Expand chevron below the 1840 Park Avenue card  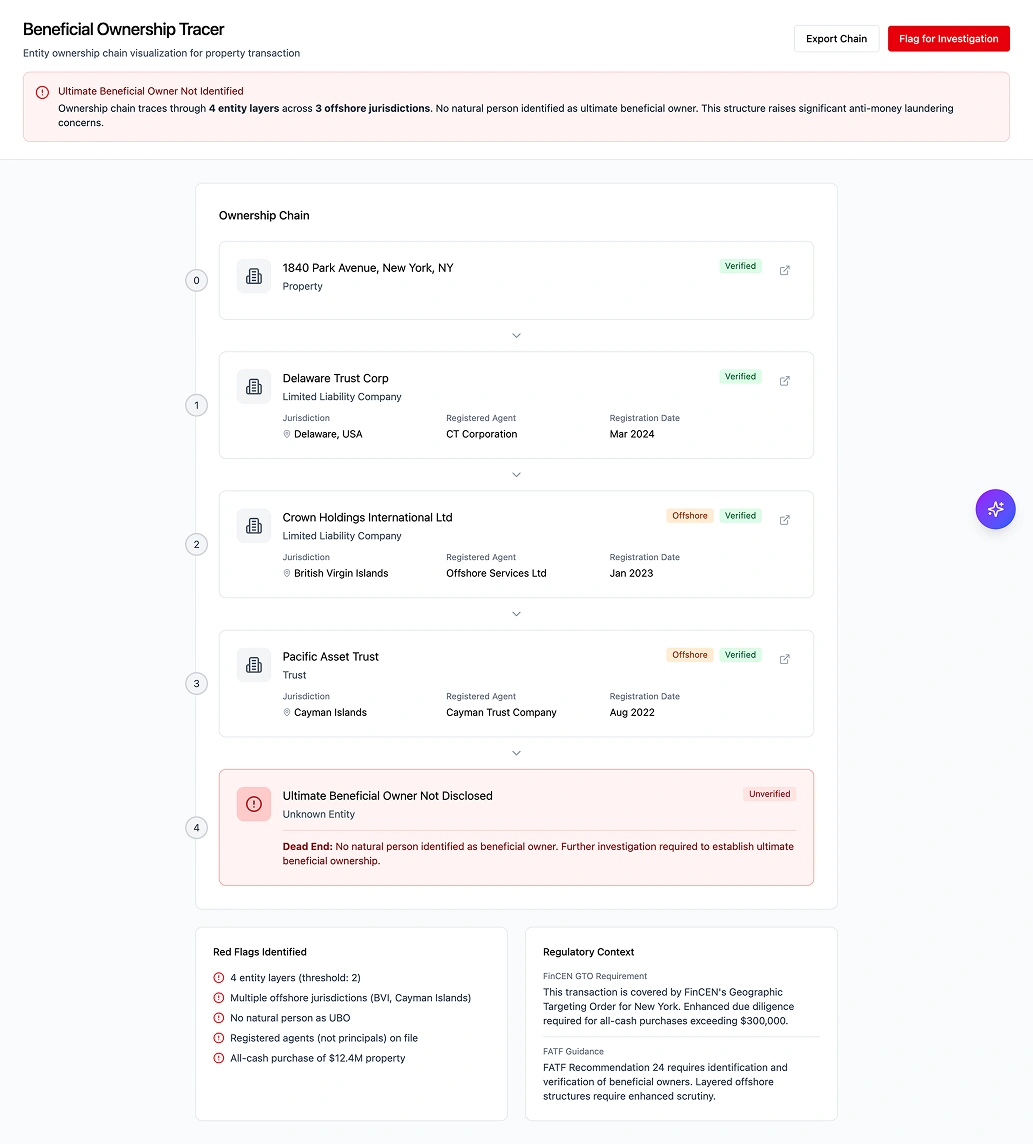coord(516,336)
